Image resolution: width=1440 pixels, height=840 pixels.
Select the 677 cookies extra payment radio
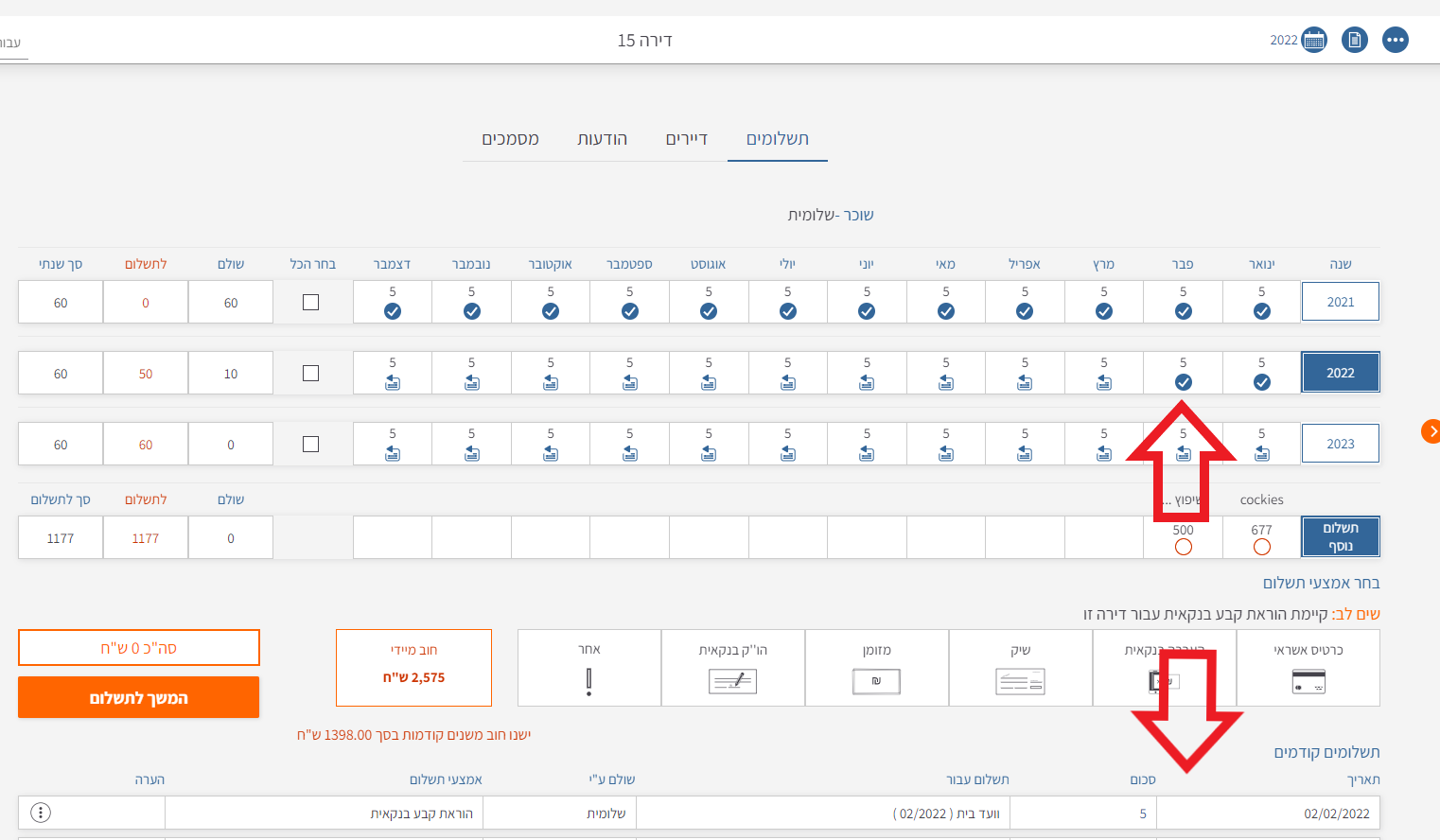point(1261,547)
